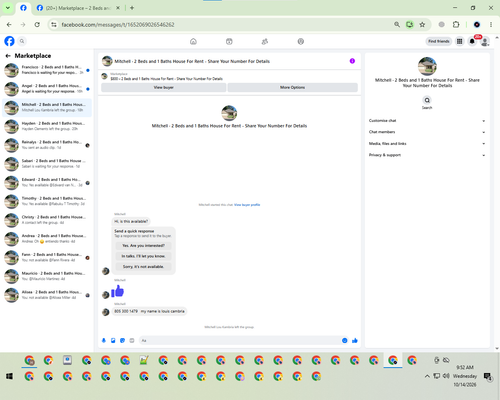Send quick reply Sorry, it's not available.

(x=143, y=267)
